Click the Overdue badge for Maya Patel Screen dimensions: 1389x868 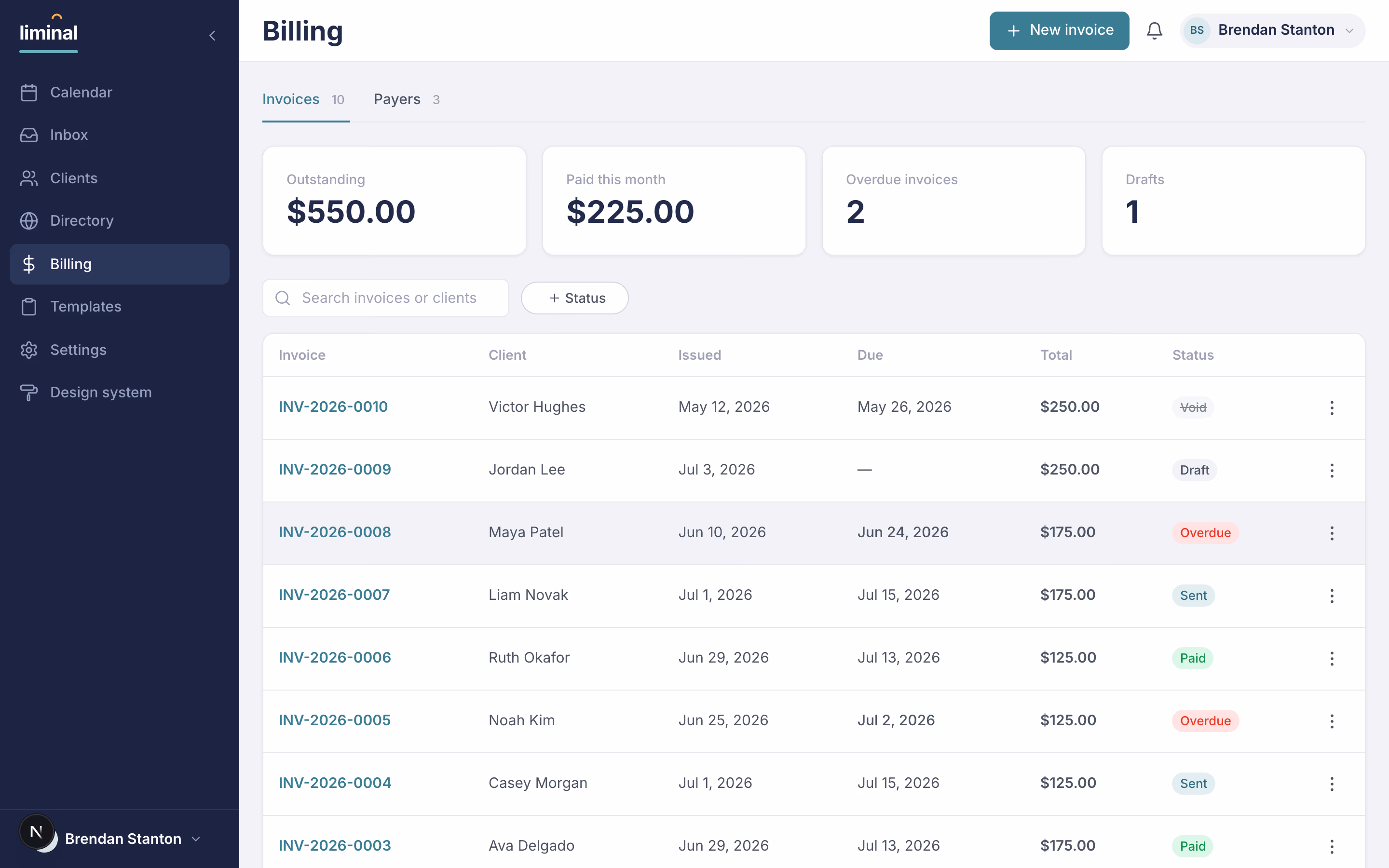coord(1205,533)
